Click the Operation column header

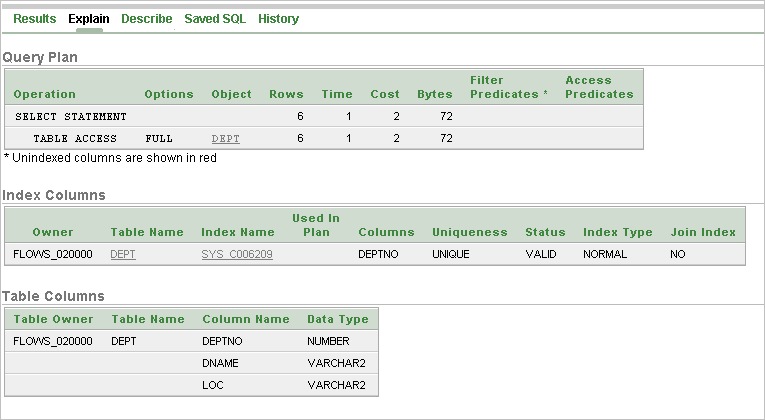(45, 94)
